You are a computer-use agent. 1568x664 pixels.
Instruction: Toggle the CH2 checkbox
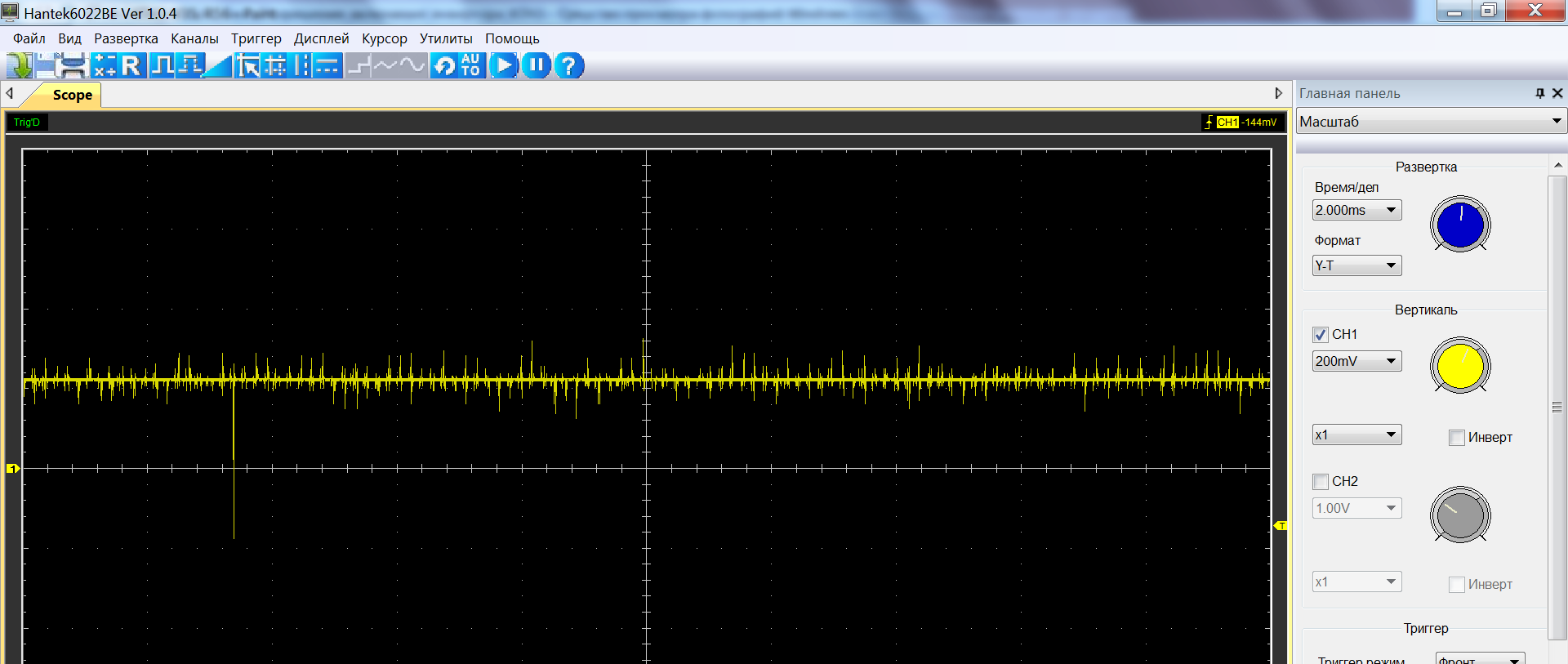pos(1320,482)
